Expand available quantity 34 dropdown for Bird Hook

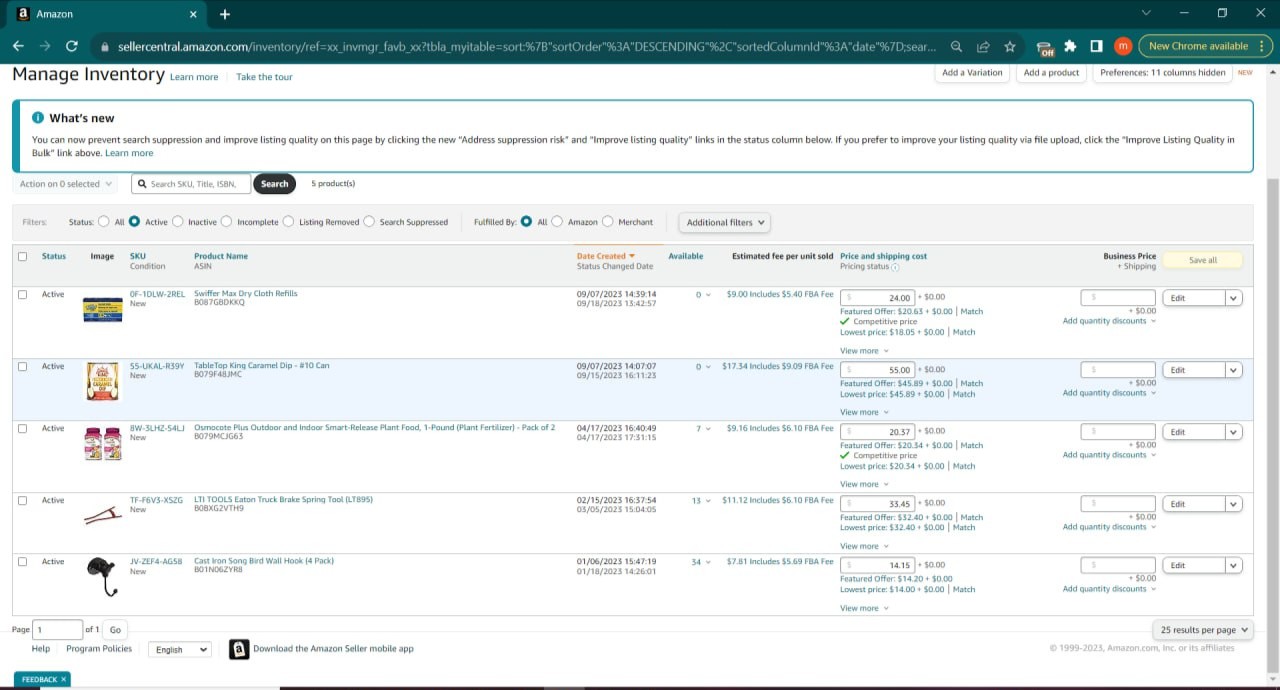[701, 562]
